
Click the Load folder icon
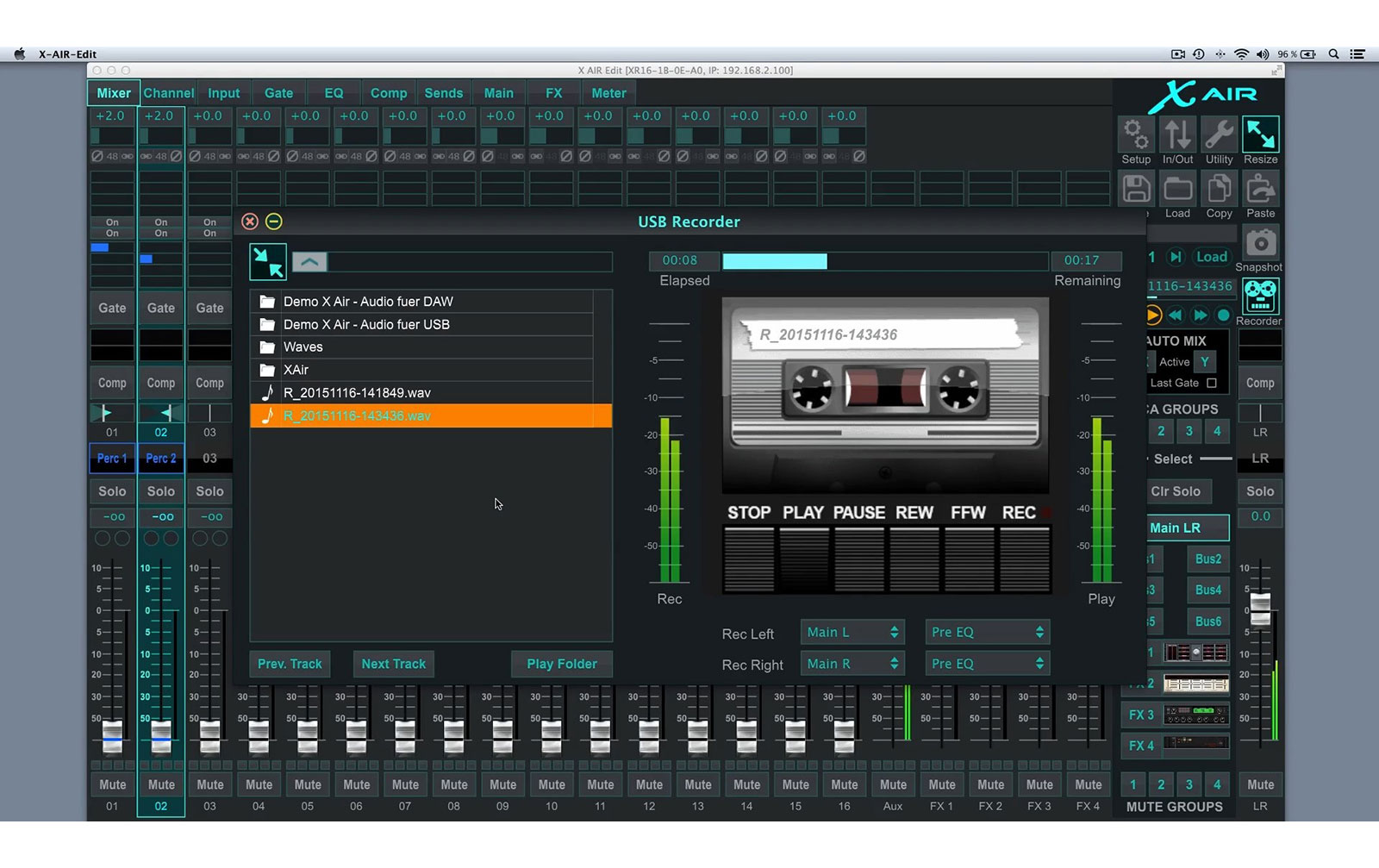[1177, 189]
